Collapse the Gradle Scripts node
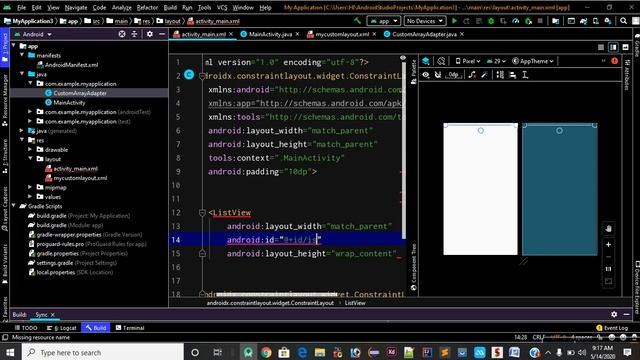This screenshot has height=360, width=640. click(x=14, y=206)
